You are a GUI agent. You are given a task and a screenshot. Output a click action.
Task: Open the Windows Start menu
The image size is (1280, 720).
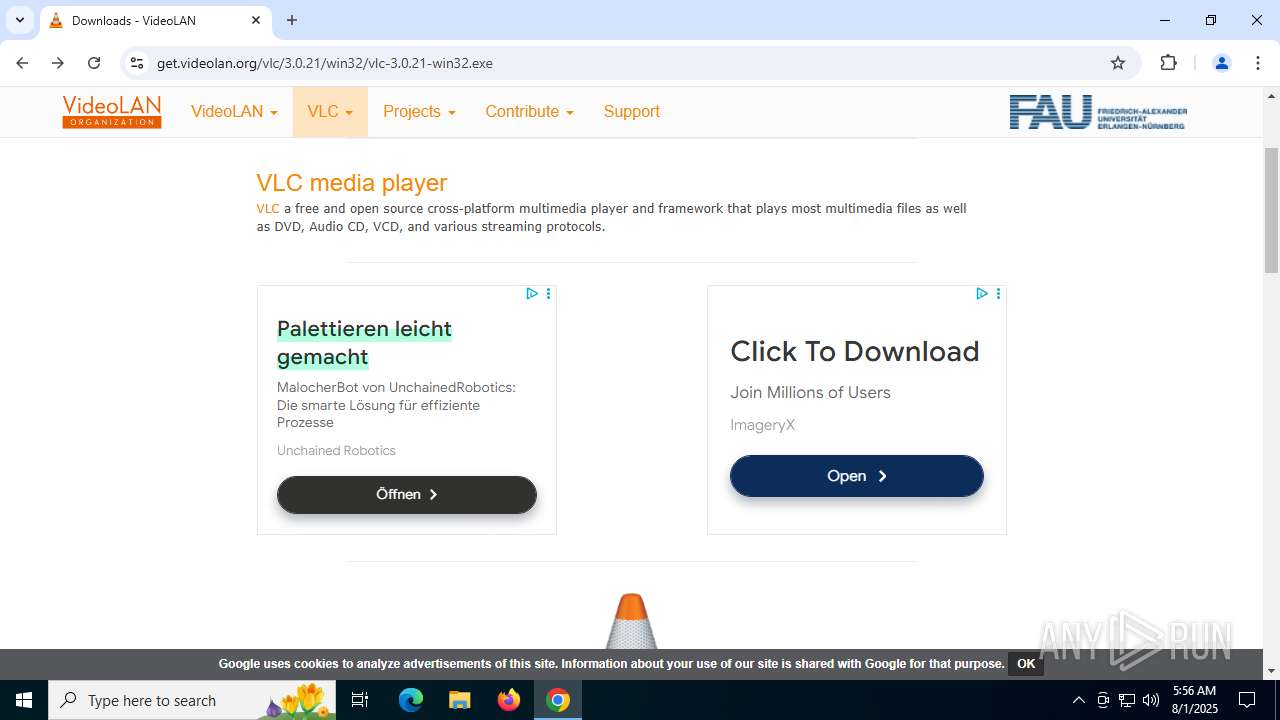tap(24, 700)
